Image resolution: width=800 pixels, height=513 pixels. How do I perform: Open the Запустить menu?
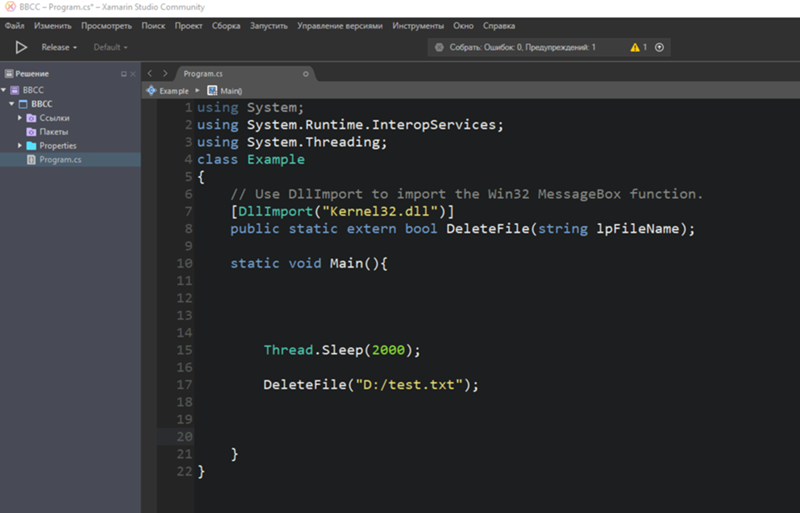click(268, 26)
